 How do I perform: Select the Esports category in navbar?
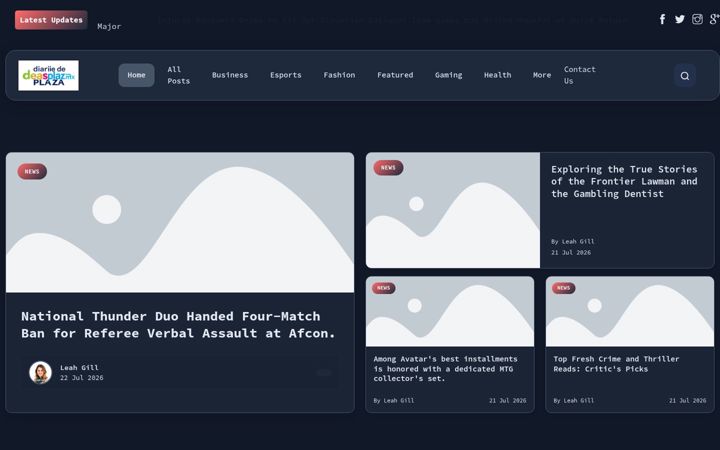pyautogui.click(x=286, y=75)
